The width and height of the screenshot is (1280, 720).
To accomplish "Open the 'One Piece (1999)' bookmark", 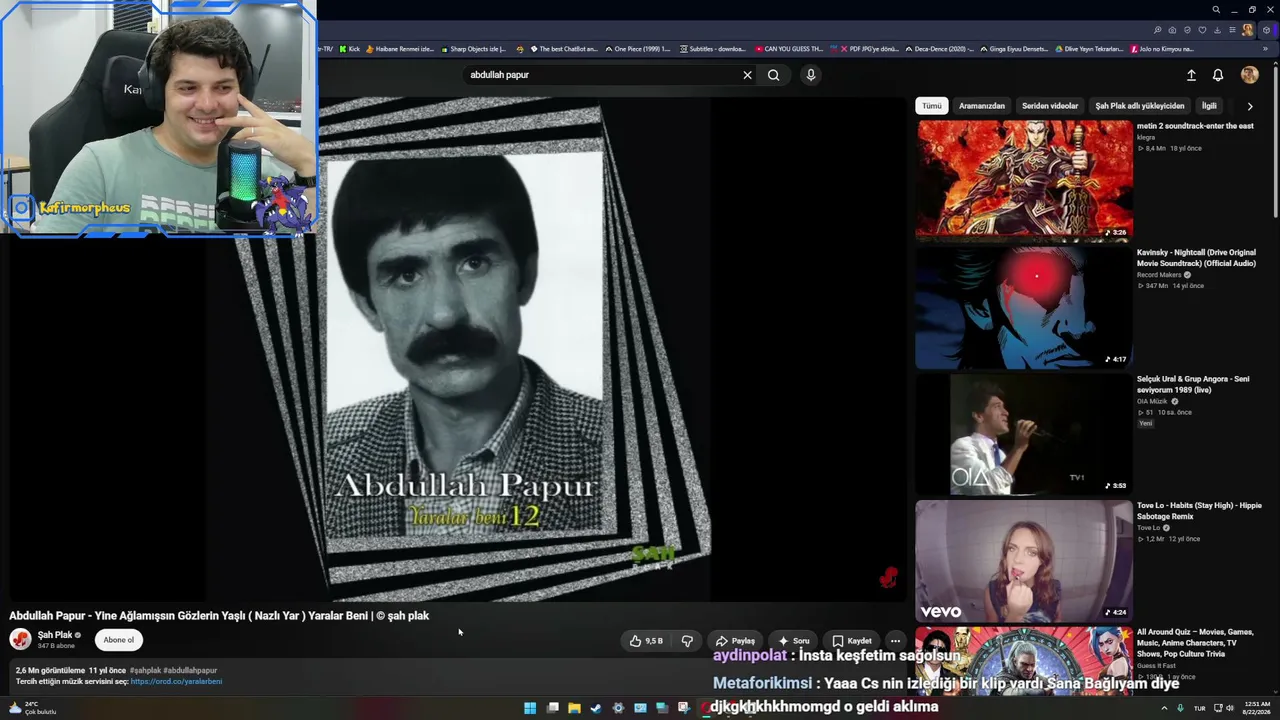I will point(638,49).
